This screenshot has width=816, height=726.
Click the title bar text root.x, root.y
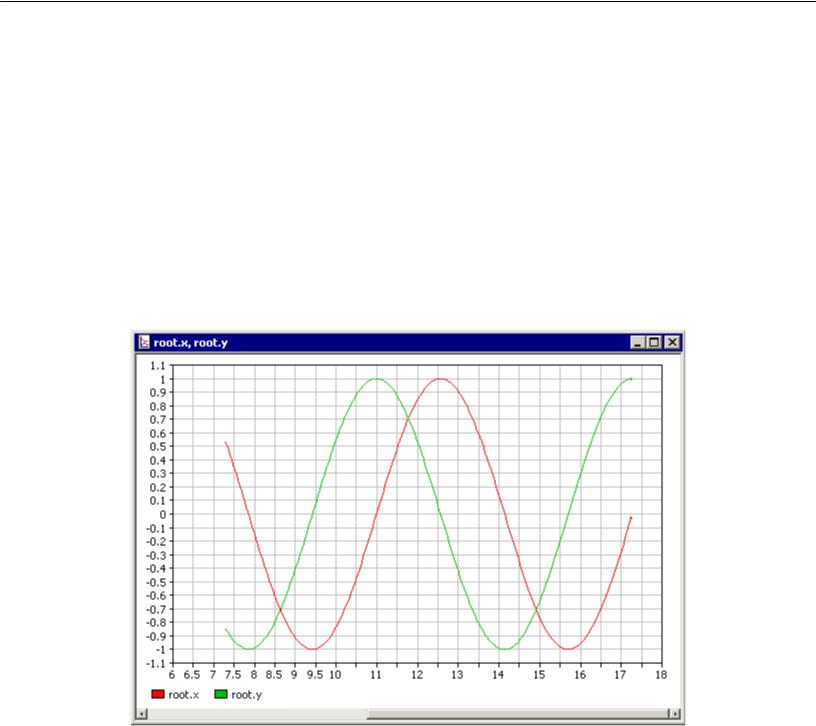click(x=190, y=342)
